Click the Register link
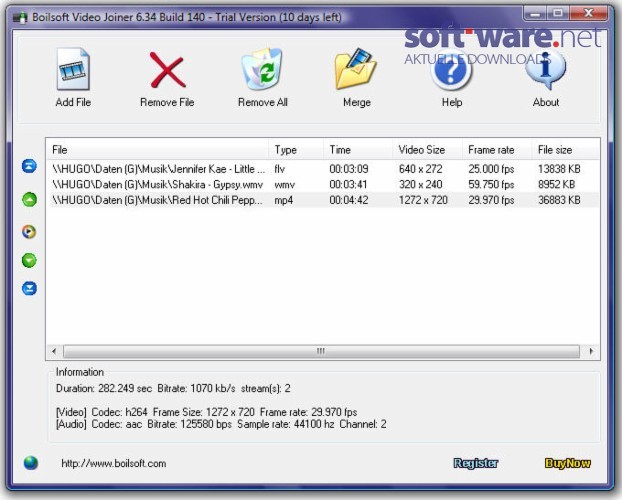Screen dimensions: 622x500 tap(476, 463)
